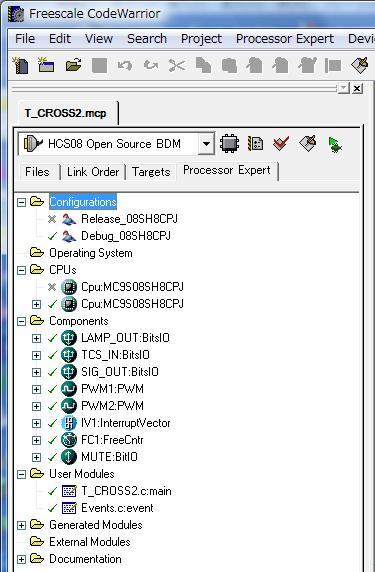Screen dimensions: 375x572
Task: Select T_CROSS2.c:main user module
Action: pos(126,491)
